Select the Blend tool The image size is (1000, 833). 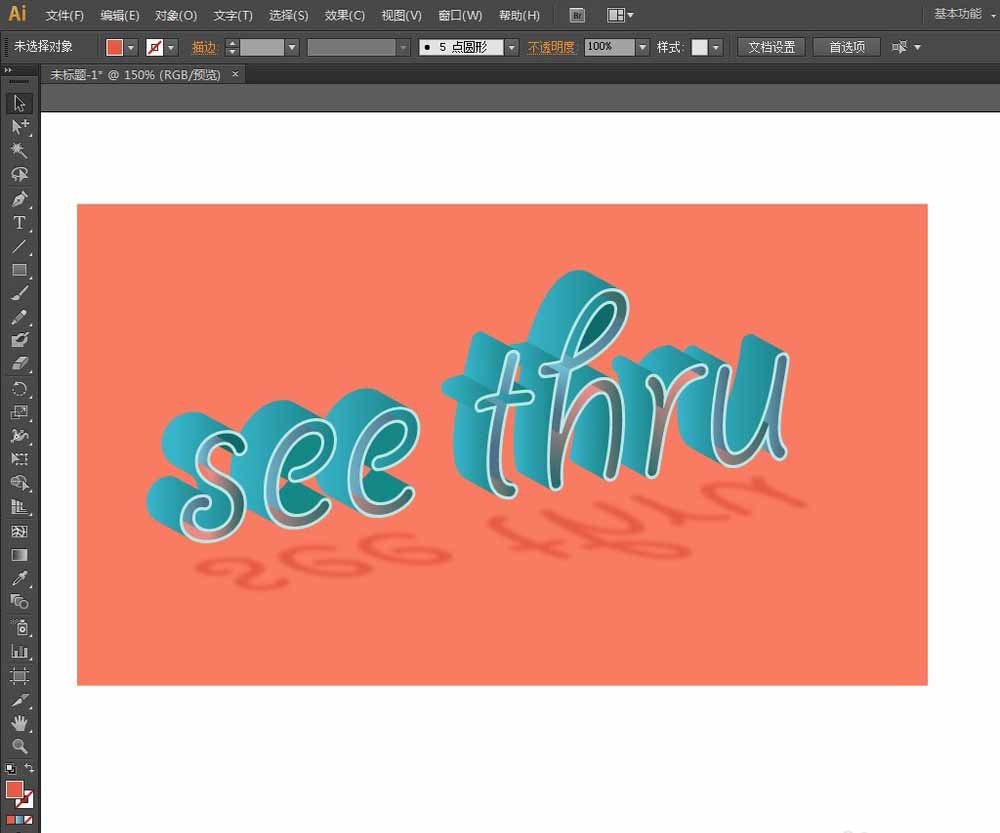click(x=19, y=601)
